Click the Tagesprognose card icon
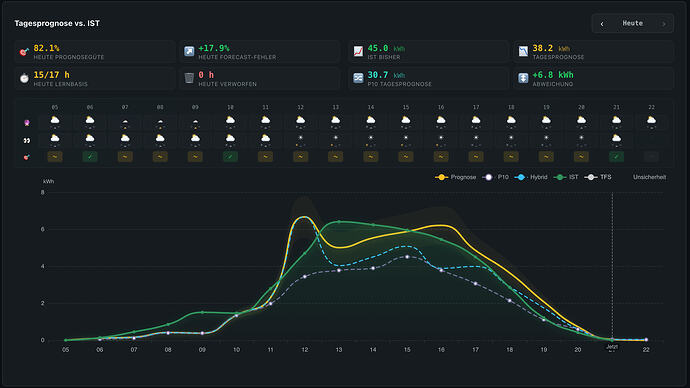The height and width of the screenshot is (388, 690). 523,51
